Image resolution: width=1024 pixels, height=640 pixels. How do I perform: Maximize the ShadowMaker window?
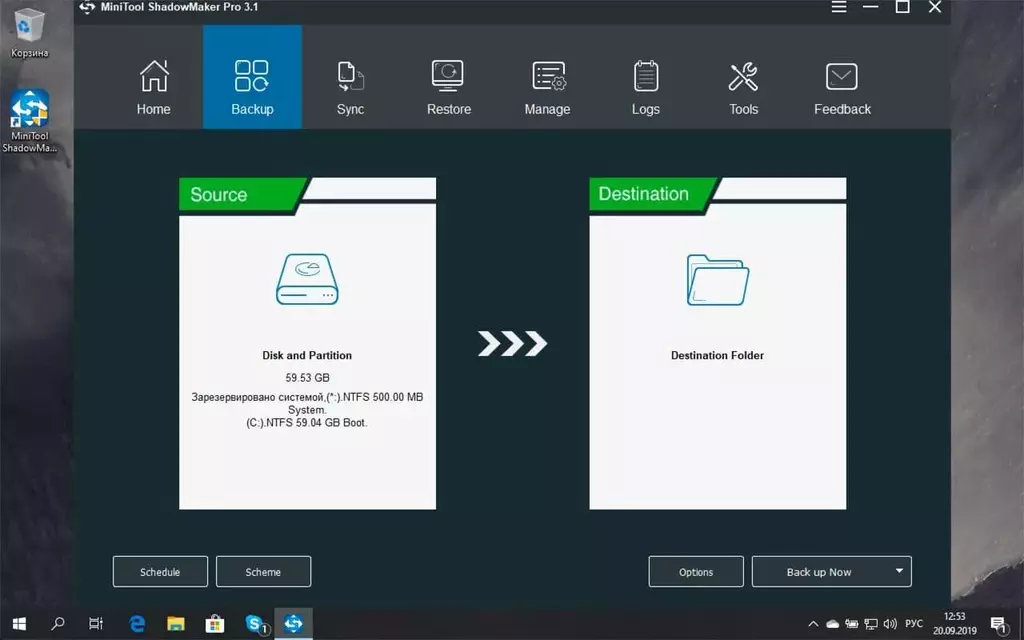(903, 7)
